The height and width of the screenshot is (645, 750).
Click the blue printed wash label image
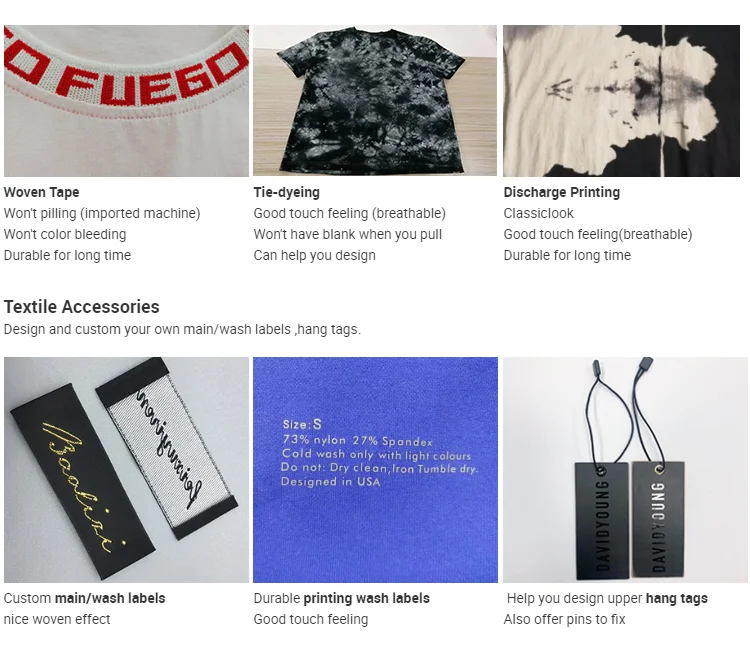click(x=375, y=469)
